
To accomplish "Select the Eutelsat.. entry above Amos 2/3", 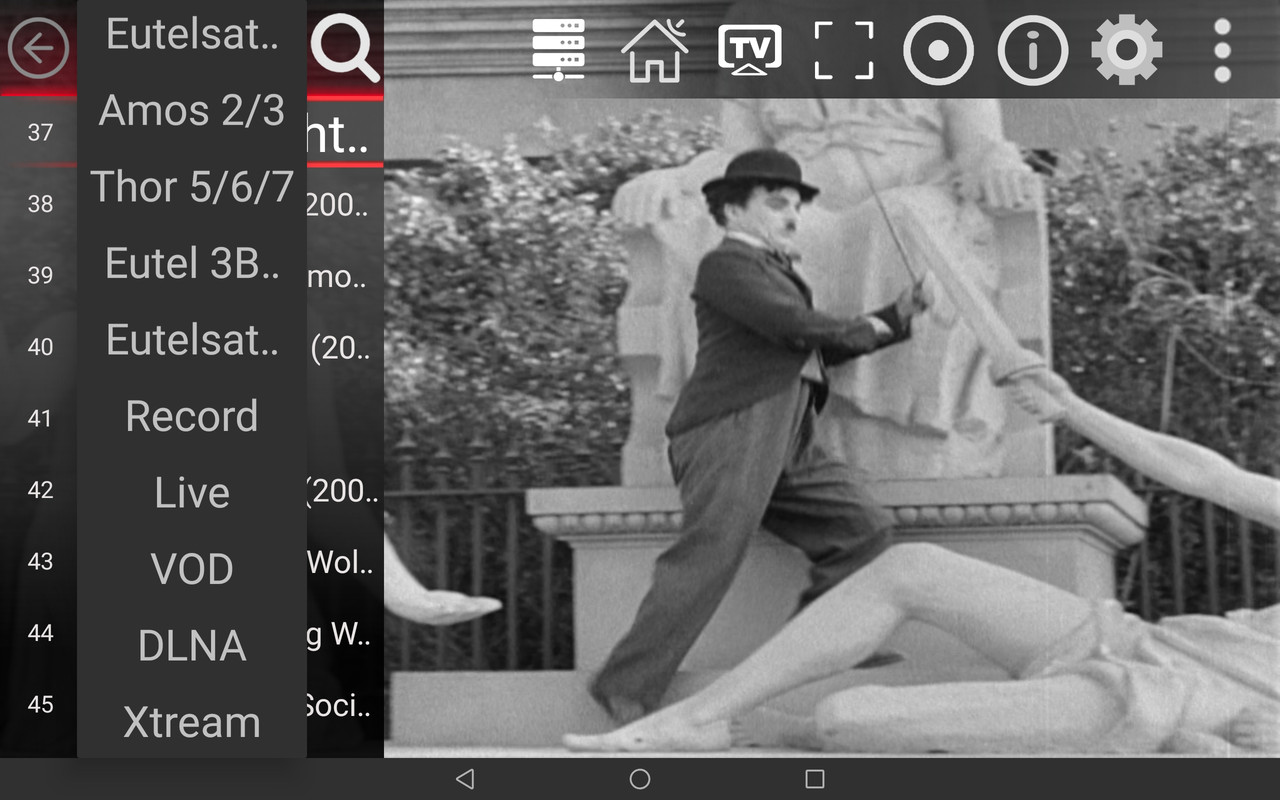I will pos(192,34).
